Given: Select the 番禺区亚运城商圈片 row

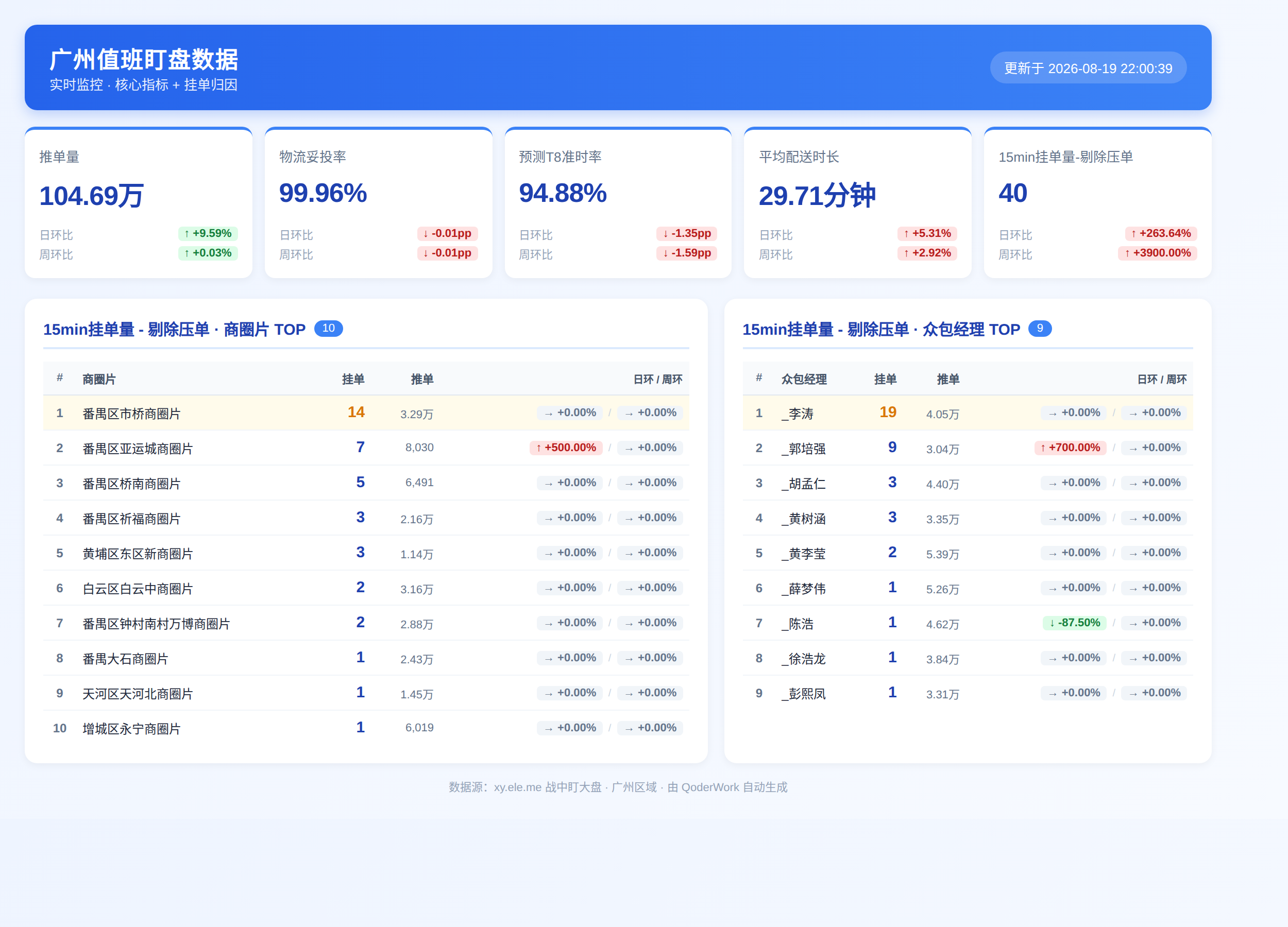Looking at the screenshot, I should point(366,448).
